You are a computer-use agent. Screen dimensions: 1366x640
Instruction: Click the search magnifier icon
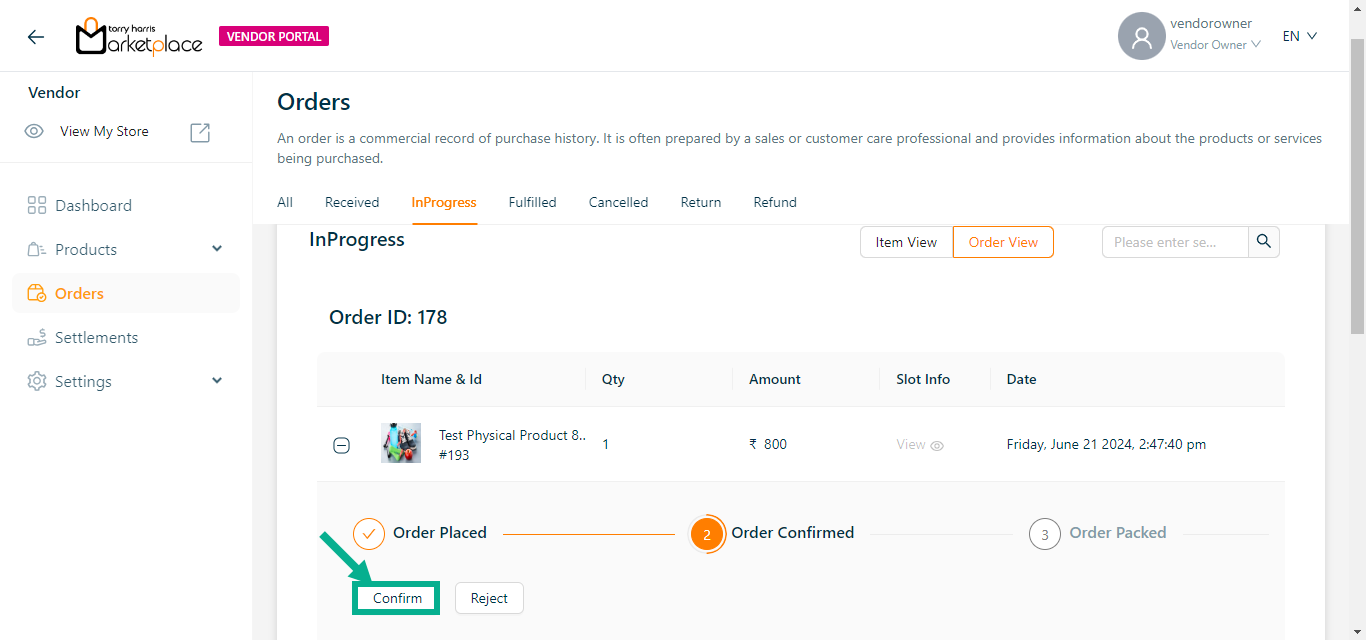click(x=1264, y=242)
